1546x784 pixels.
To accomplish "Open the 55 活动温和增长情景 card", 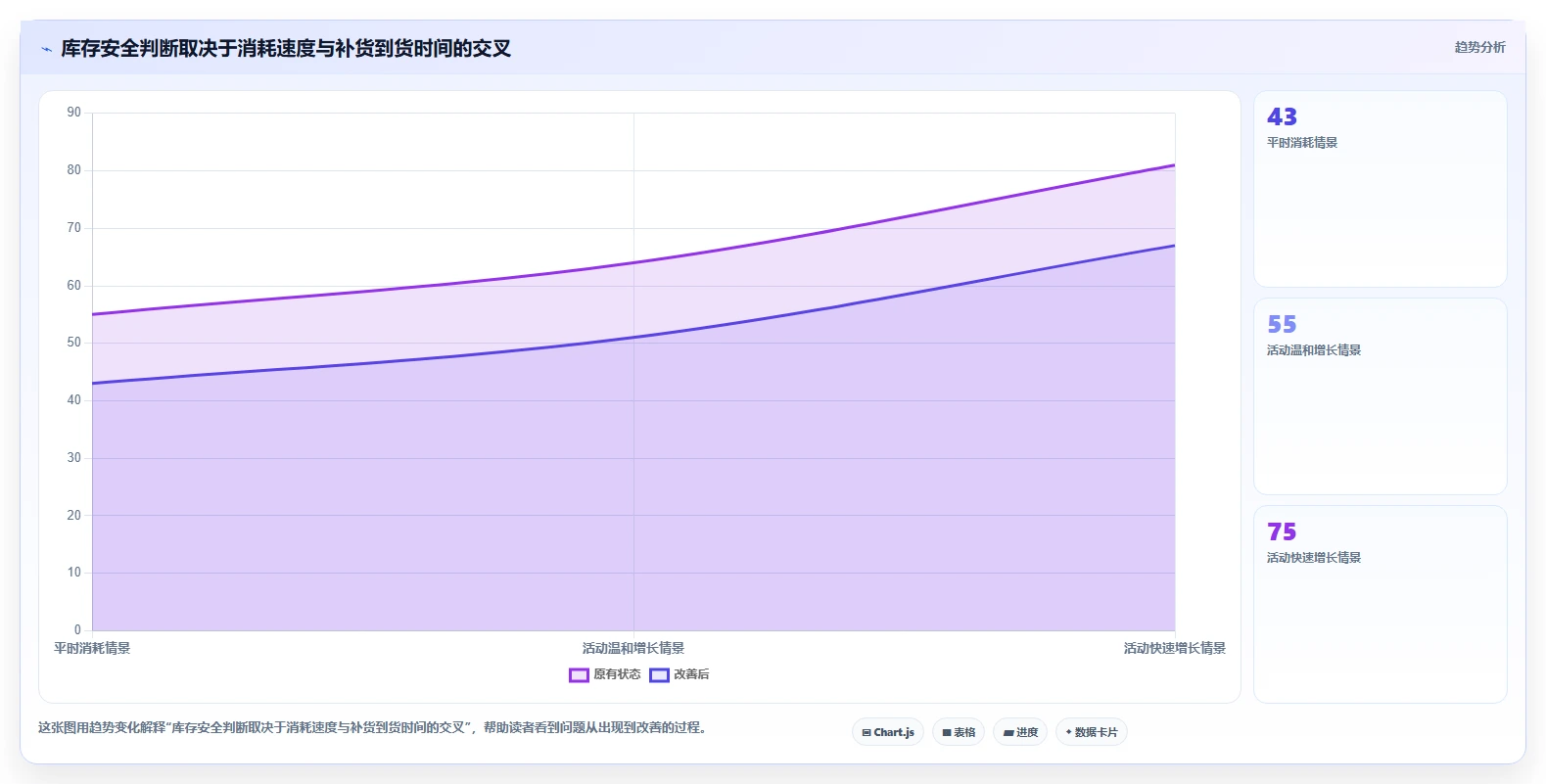I will tap(1380, 396).
